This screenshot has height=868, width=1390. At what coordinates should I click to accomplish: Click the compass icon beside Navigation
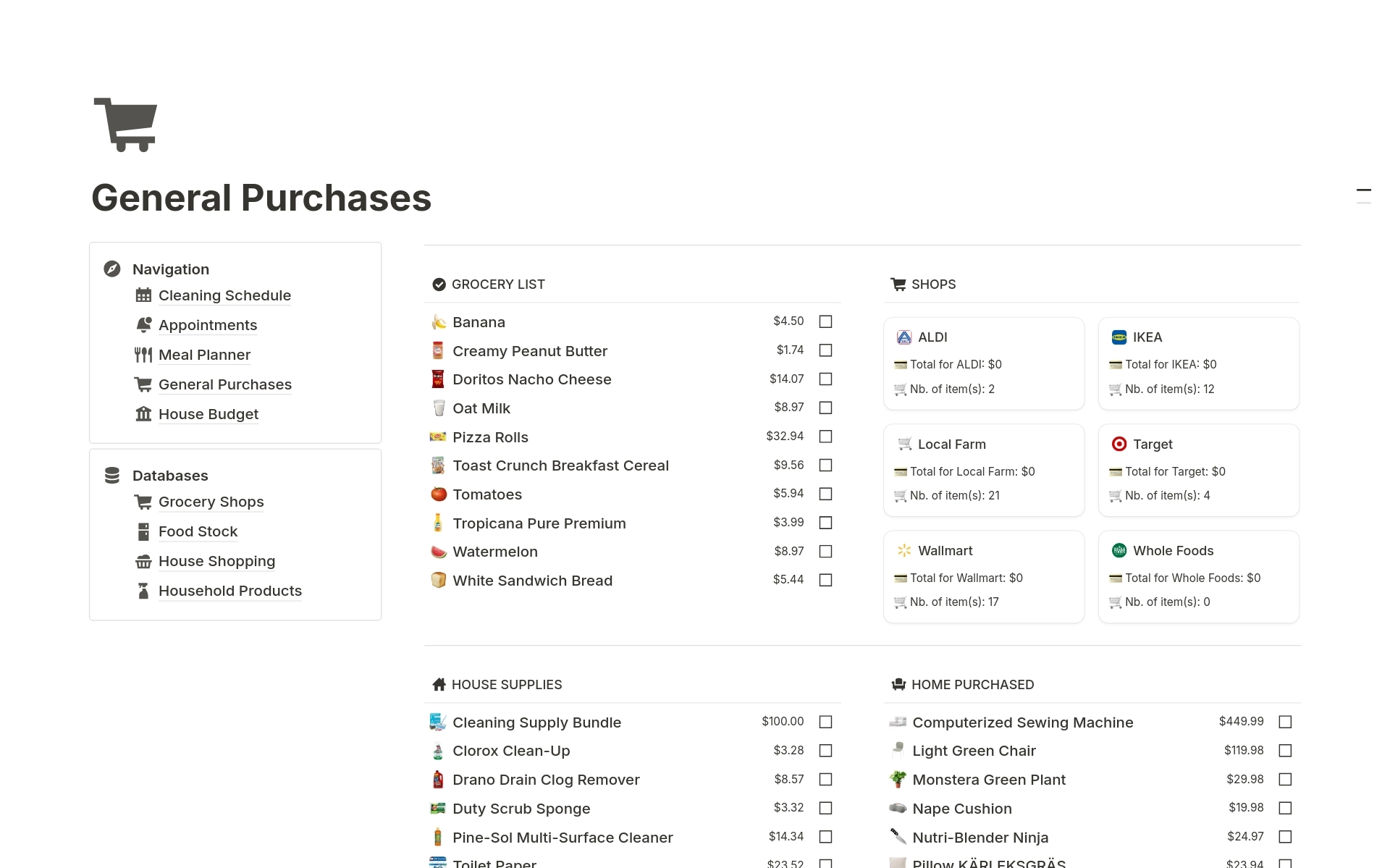point(112,269)
